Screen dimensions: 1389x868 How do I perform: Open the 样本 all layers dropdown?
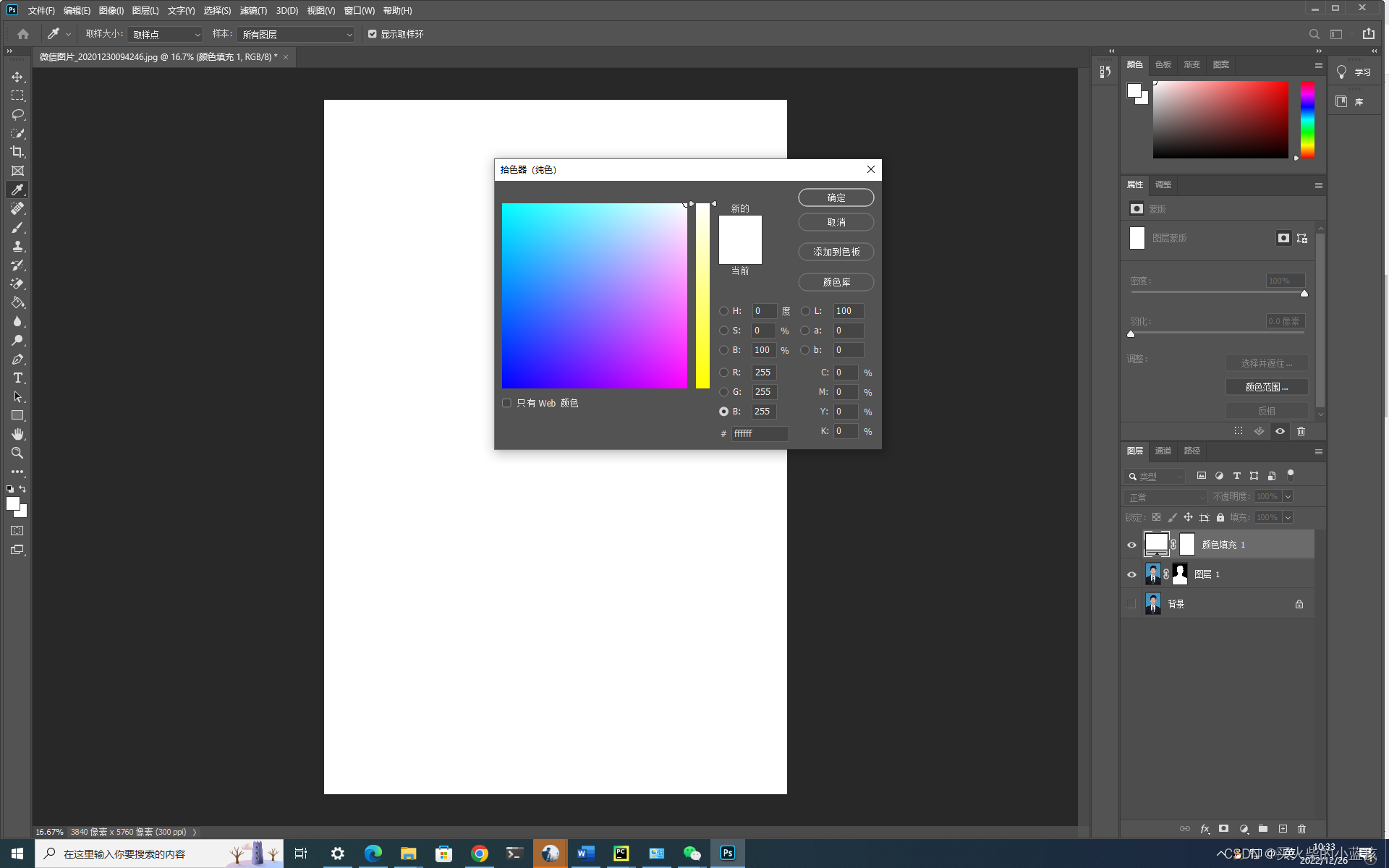click(296, 35)
